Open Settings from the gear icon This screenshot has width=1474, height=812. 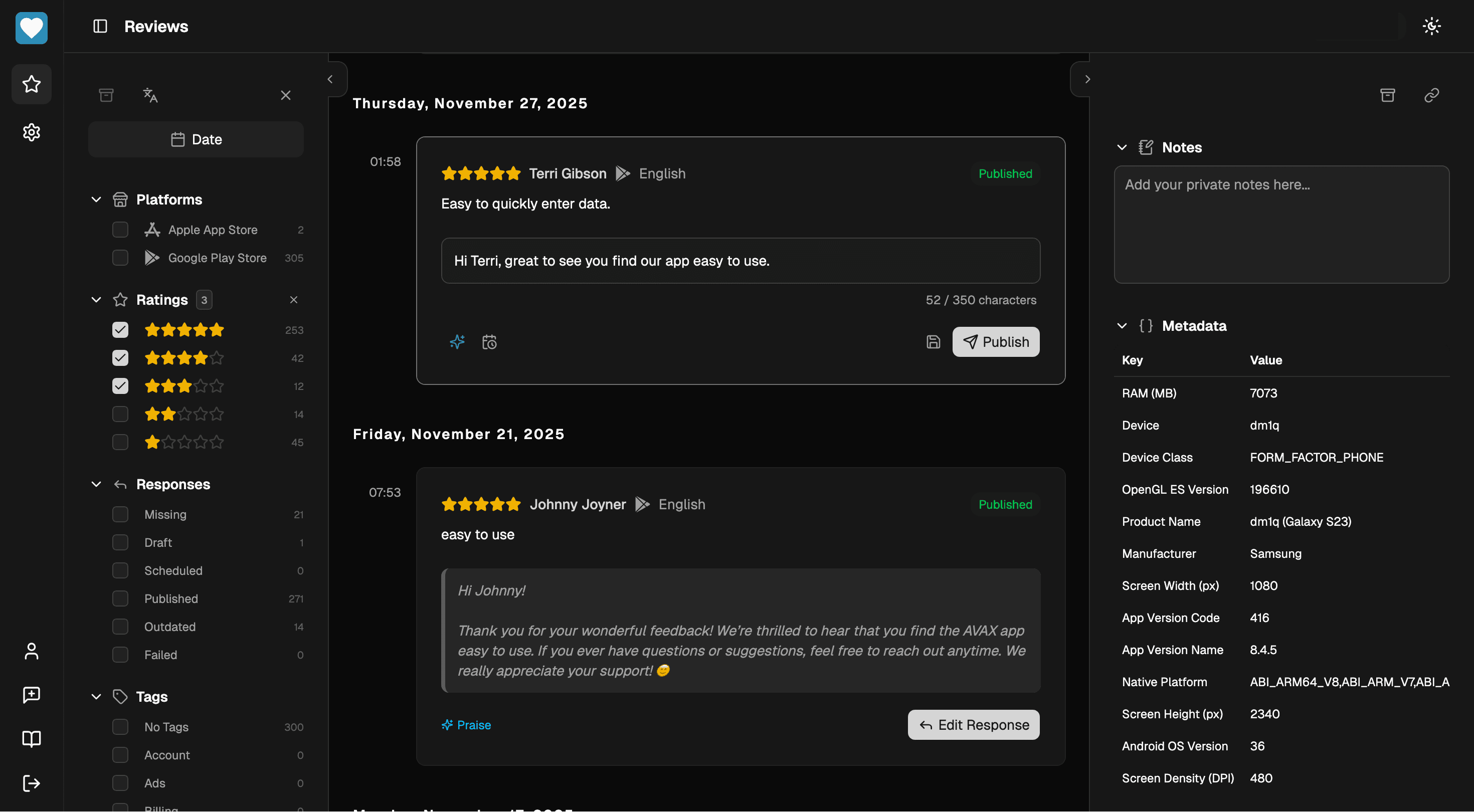click(x=31, y=132)
